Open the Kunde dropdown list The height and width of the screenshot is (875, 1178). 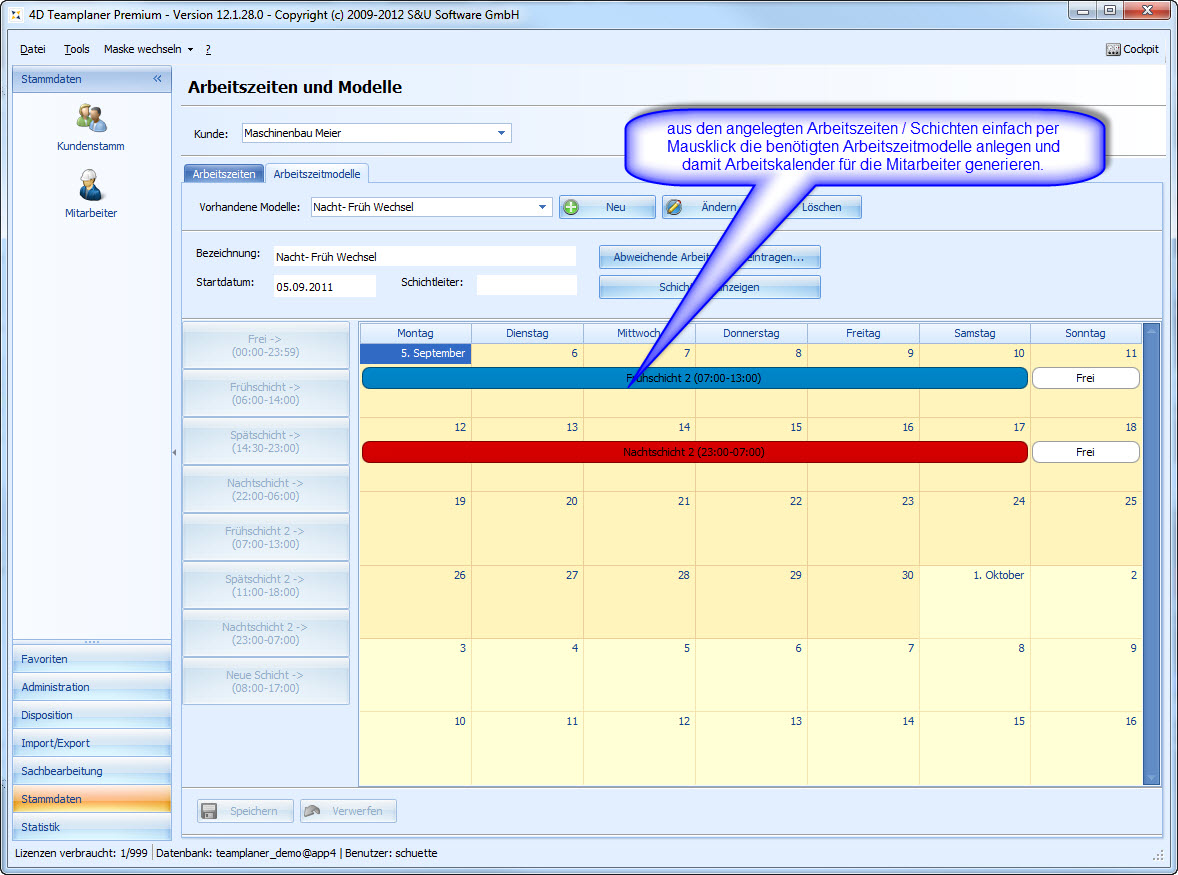coord(501,133)
